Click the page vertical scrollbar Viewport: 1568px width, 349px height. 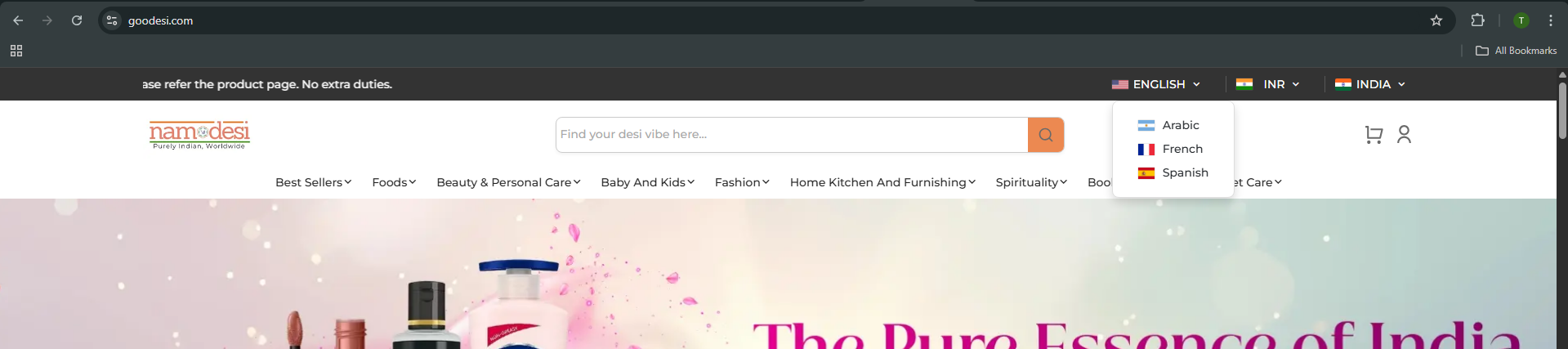(1561, 110)
